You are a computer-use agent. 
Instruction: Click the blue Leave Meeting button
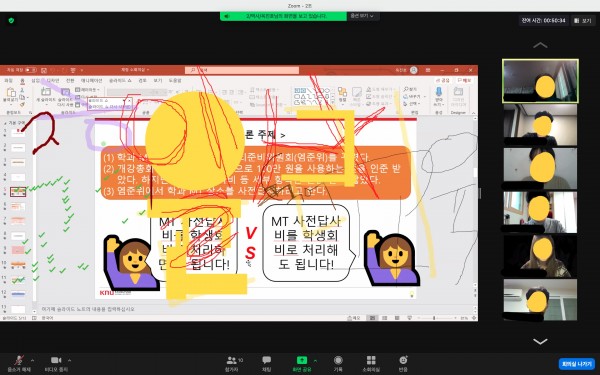(576, 364)
